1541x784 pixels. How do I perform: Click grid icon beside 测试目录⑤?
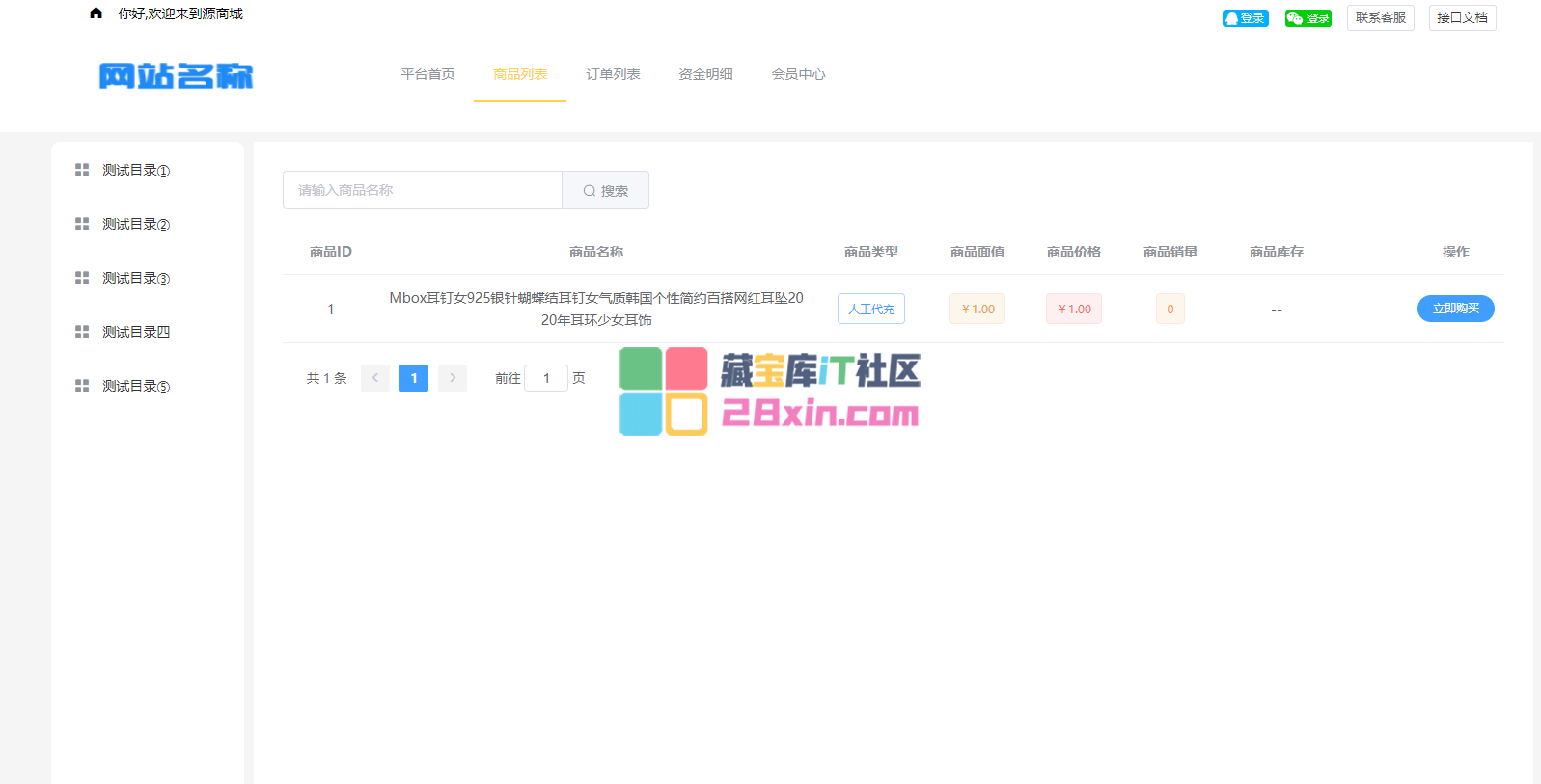[x=82, y=386]
